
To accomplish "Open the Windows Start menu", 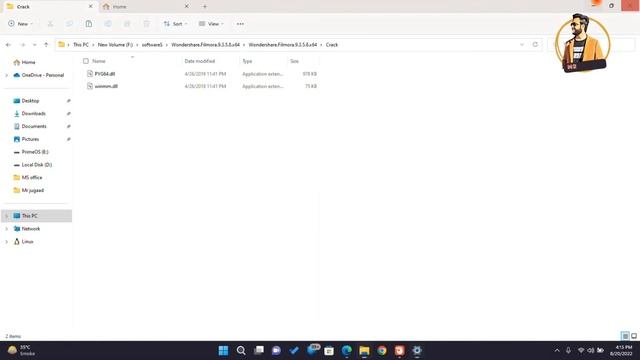I will coord(223,351).
